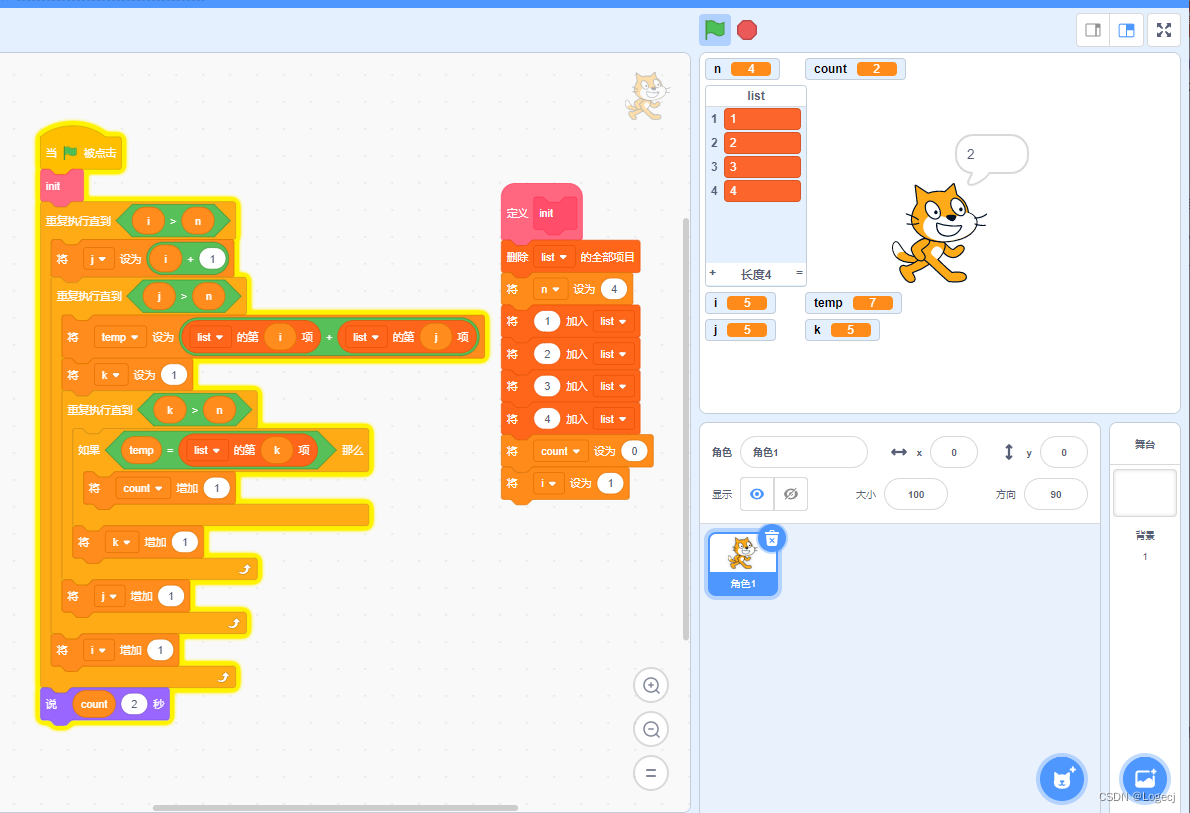Click the 说 count 2 秒 block
The width and height of the screenshot is (1190, 813).
click(x=105, y=704)
